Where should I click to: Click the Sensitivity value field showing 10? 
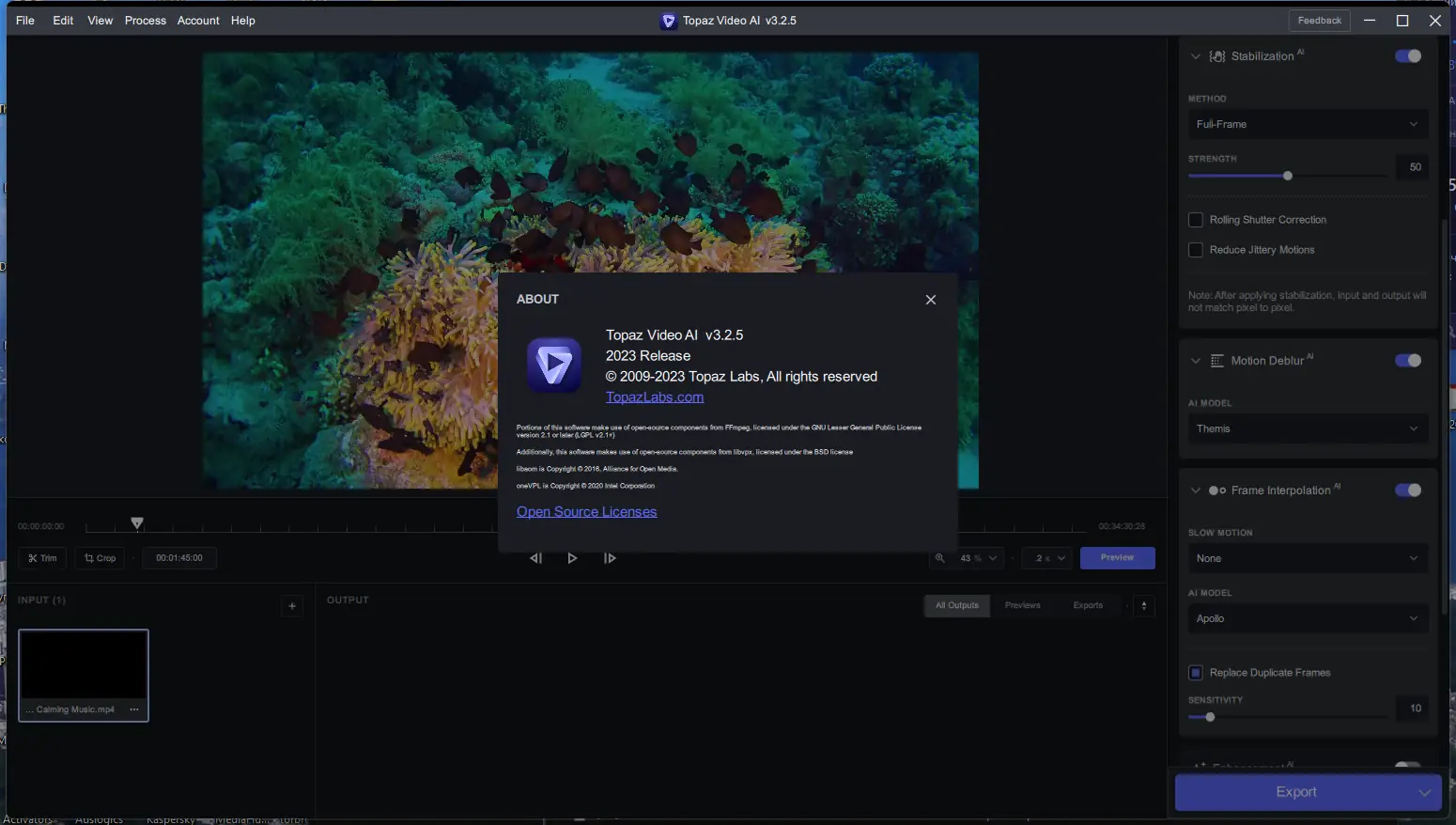point(1413,708)
